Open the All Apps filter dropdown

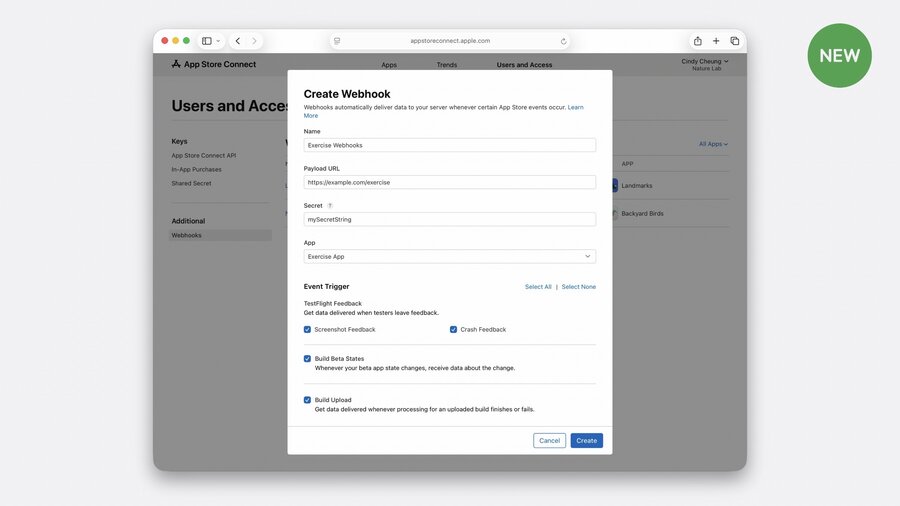713,144
